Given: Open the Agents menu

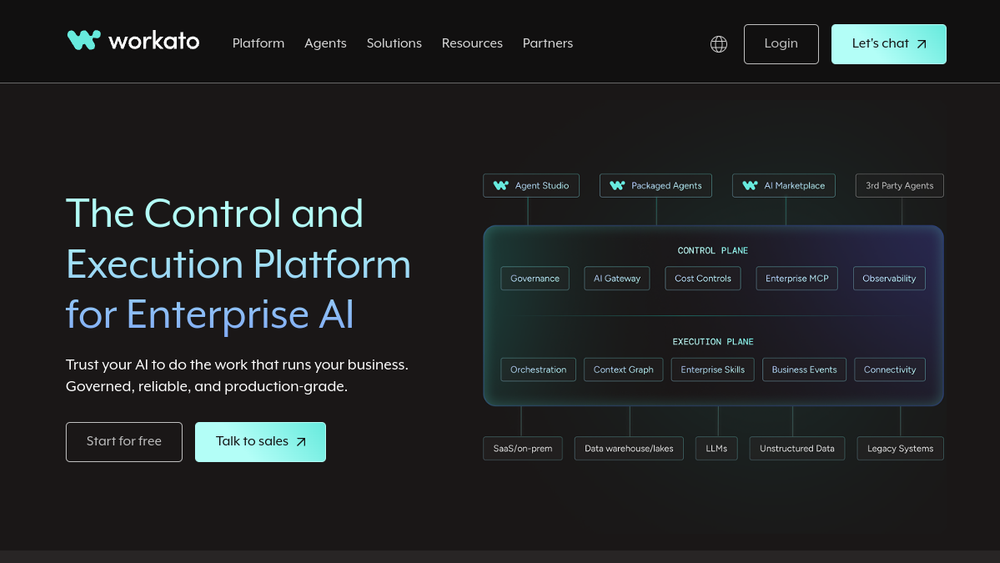Looking at the screenshot, I should point(325,43).
